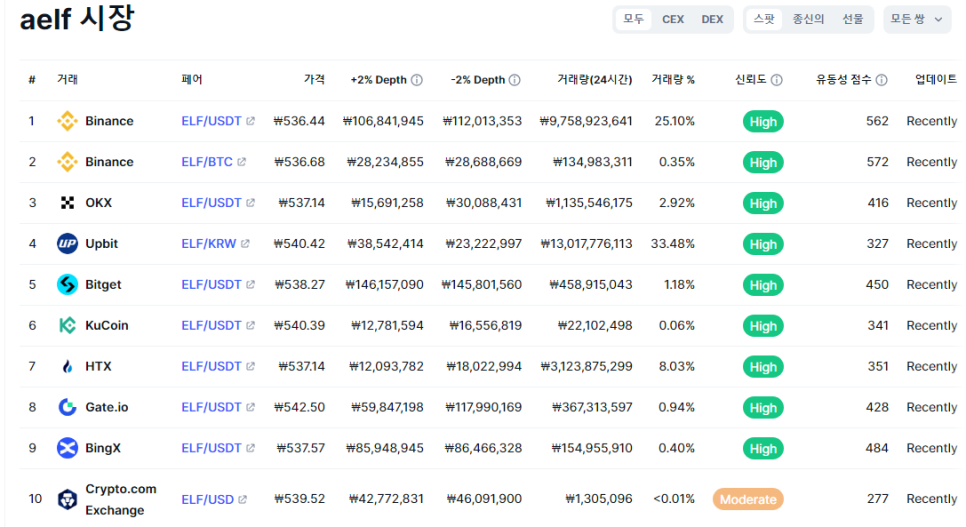Click the liquidity score 572
This screenshot has height=527, width=966.
pos(877,161)
